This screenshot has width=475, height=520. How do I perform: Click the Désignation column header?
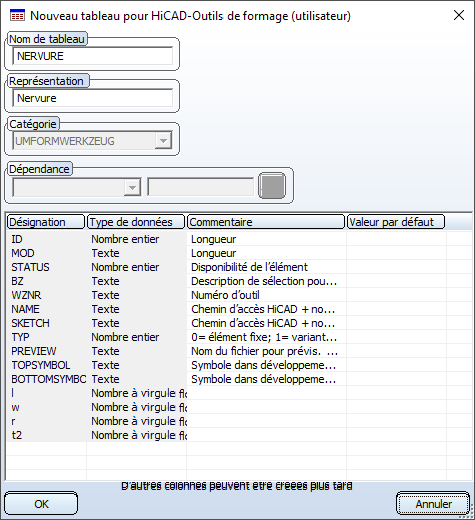pyautogui.click(x=46, y=222)
